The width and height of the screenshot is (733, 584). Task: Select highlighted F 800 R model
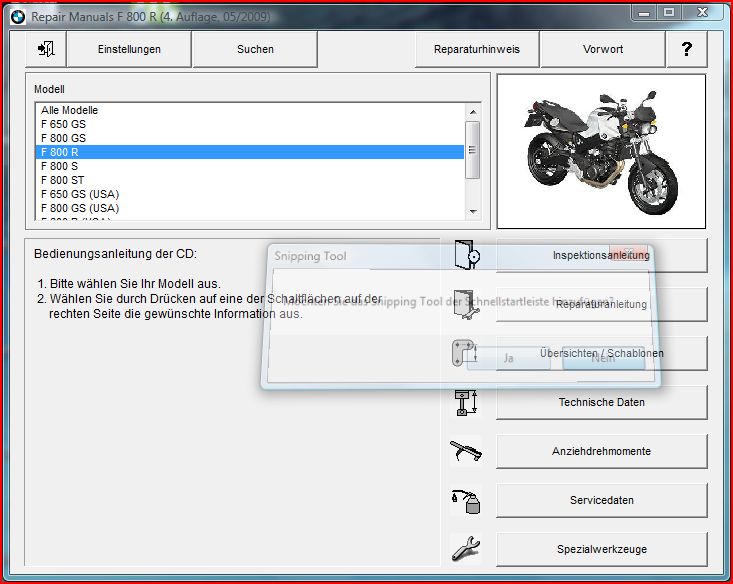(x=250, y=152)
